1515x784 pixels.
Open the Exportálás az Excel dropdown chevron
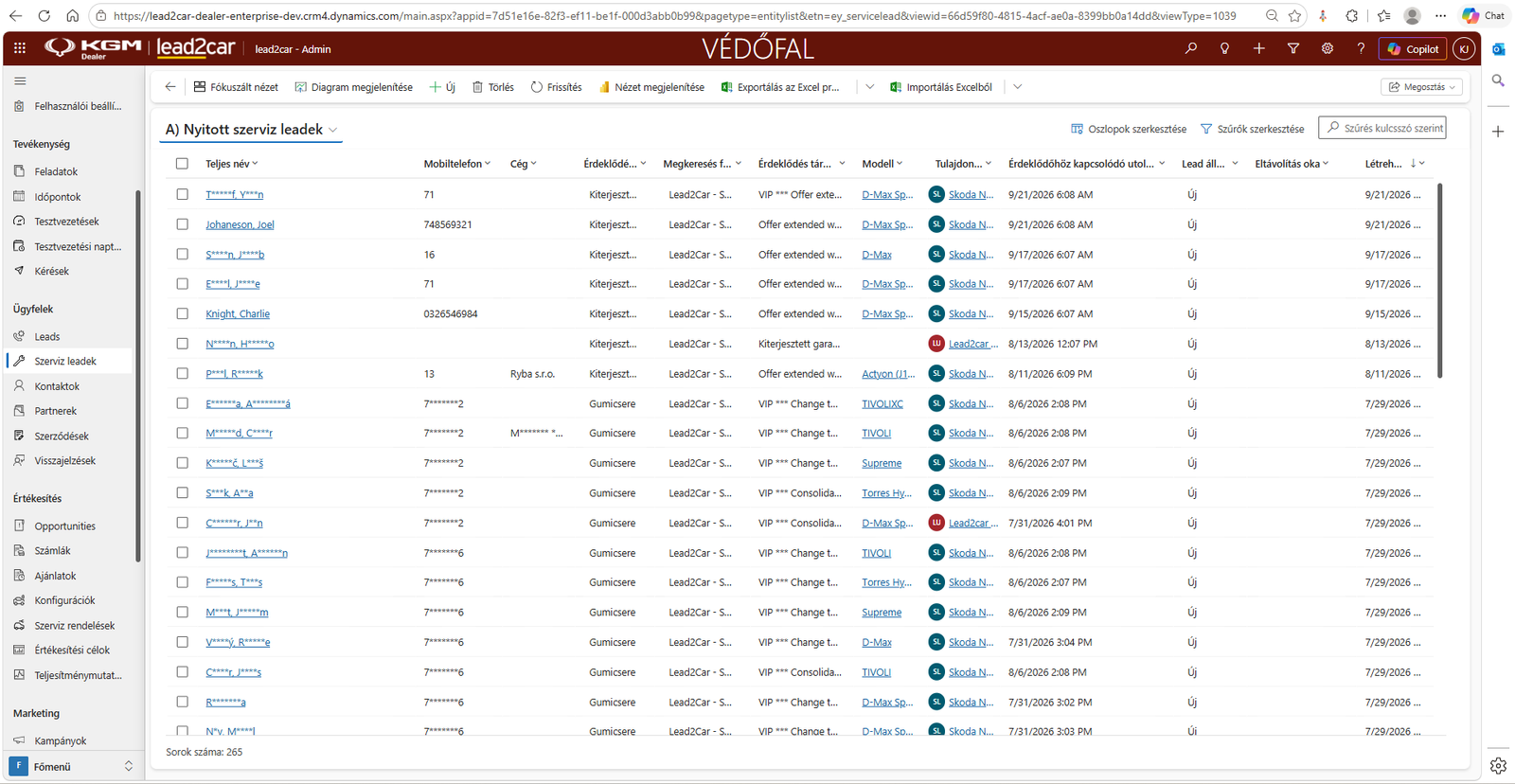coord(869,87)
